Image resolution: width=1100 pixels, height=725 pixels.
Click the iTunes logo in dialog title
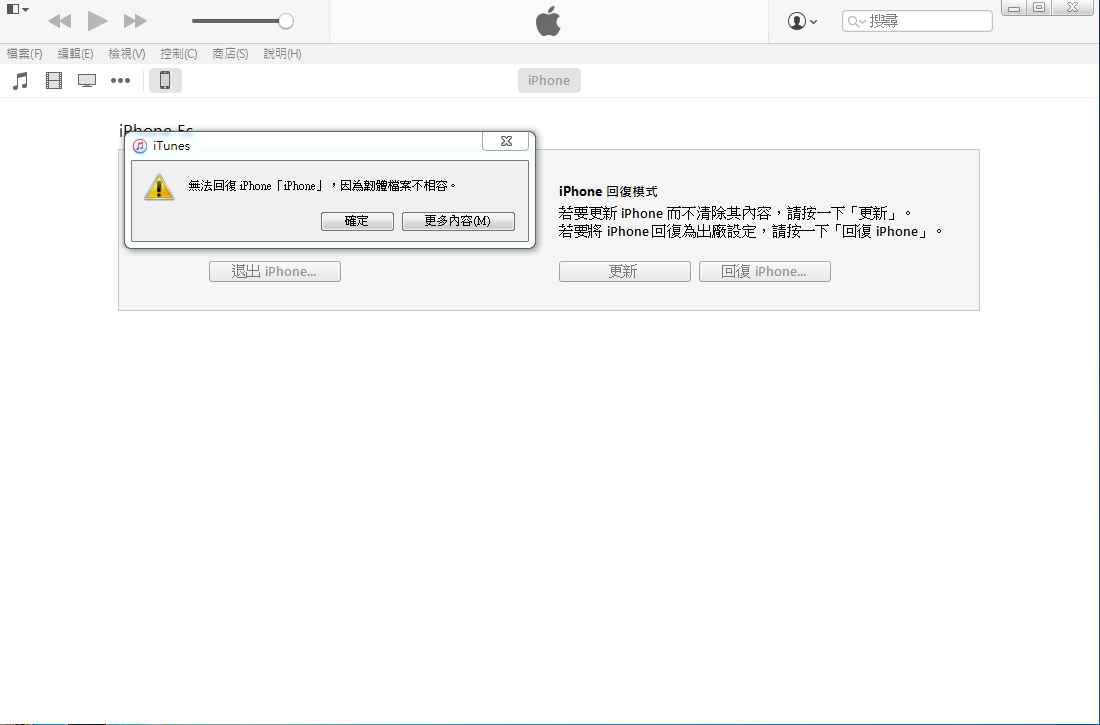click(140, 146)
